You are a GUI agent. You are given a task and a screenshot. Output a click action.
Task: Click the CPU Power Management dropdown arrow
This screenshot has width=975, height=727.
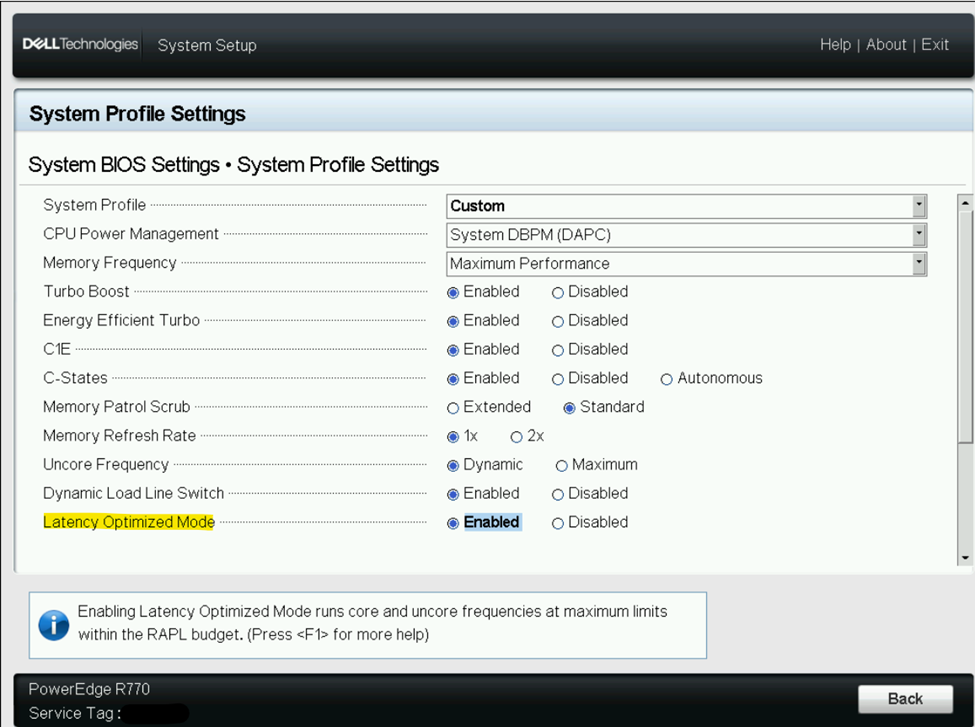click(918, 235)
